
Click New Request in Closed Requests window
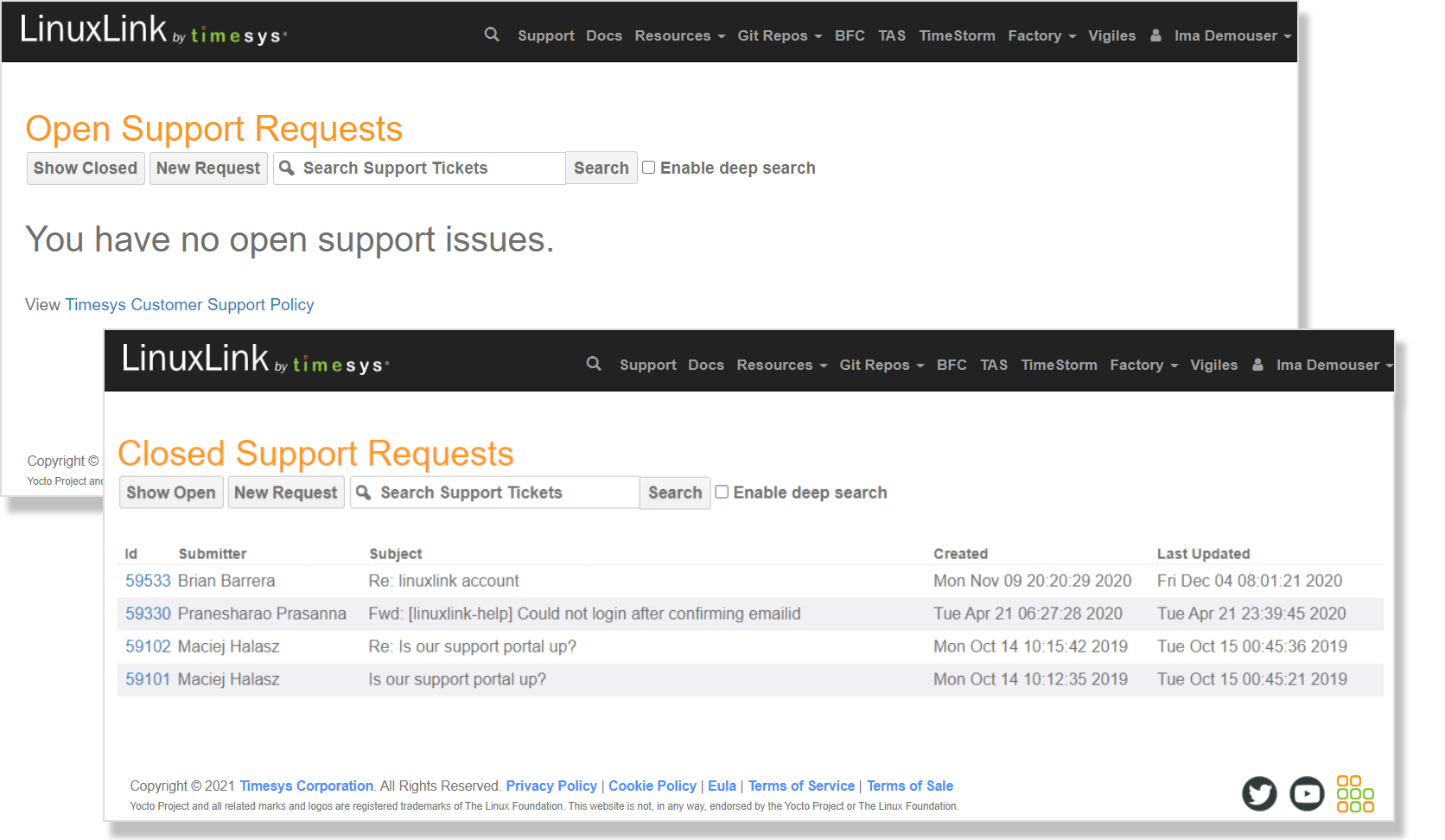286,493
